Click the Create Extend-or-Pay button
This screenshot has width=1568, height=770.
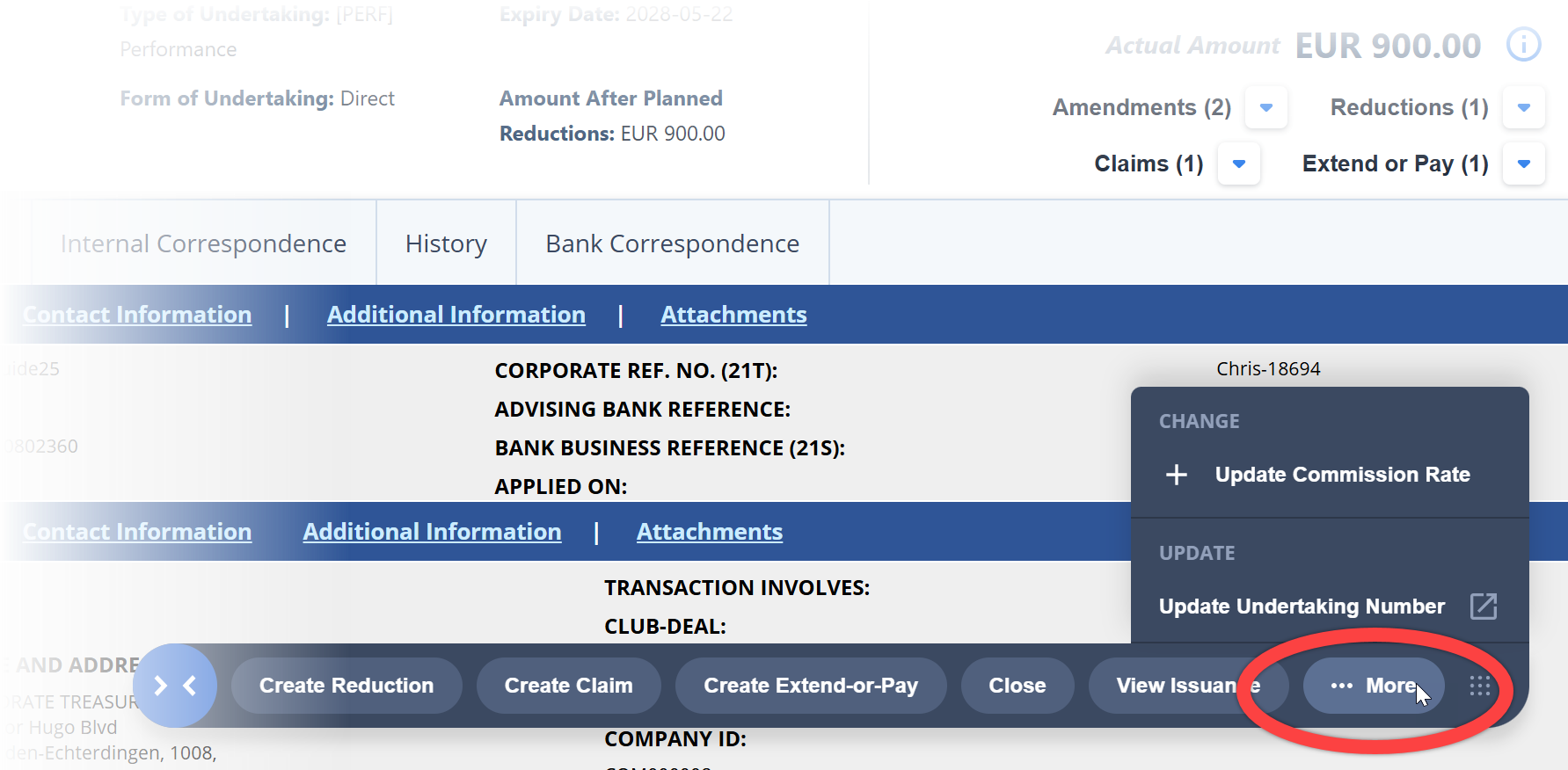coord(810,686)
